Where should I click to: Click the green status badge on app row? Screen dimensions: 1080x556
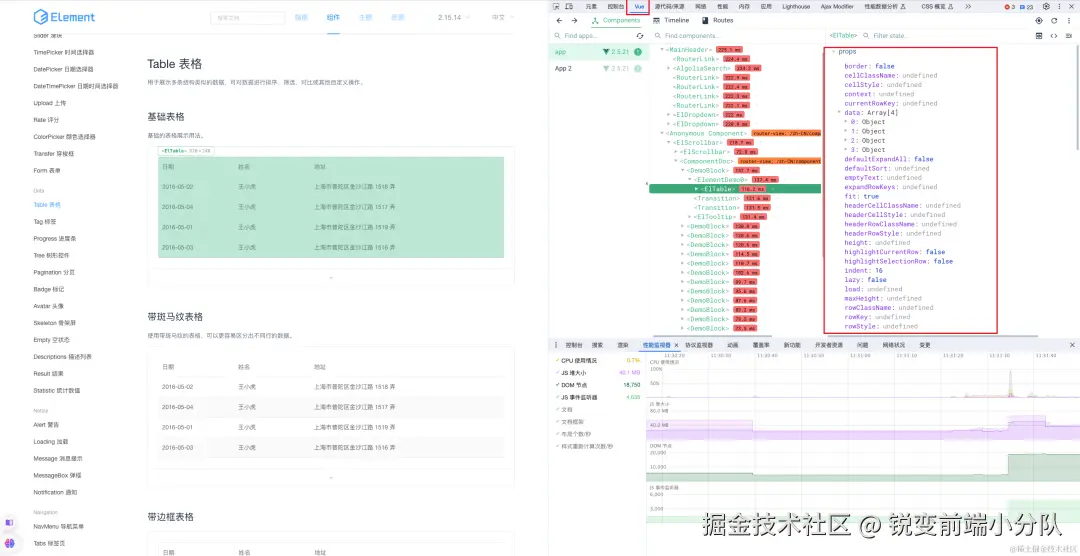point(638,52)
